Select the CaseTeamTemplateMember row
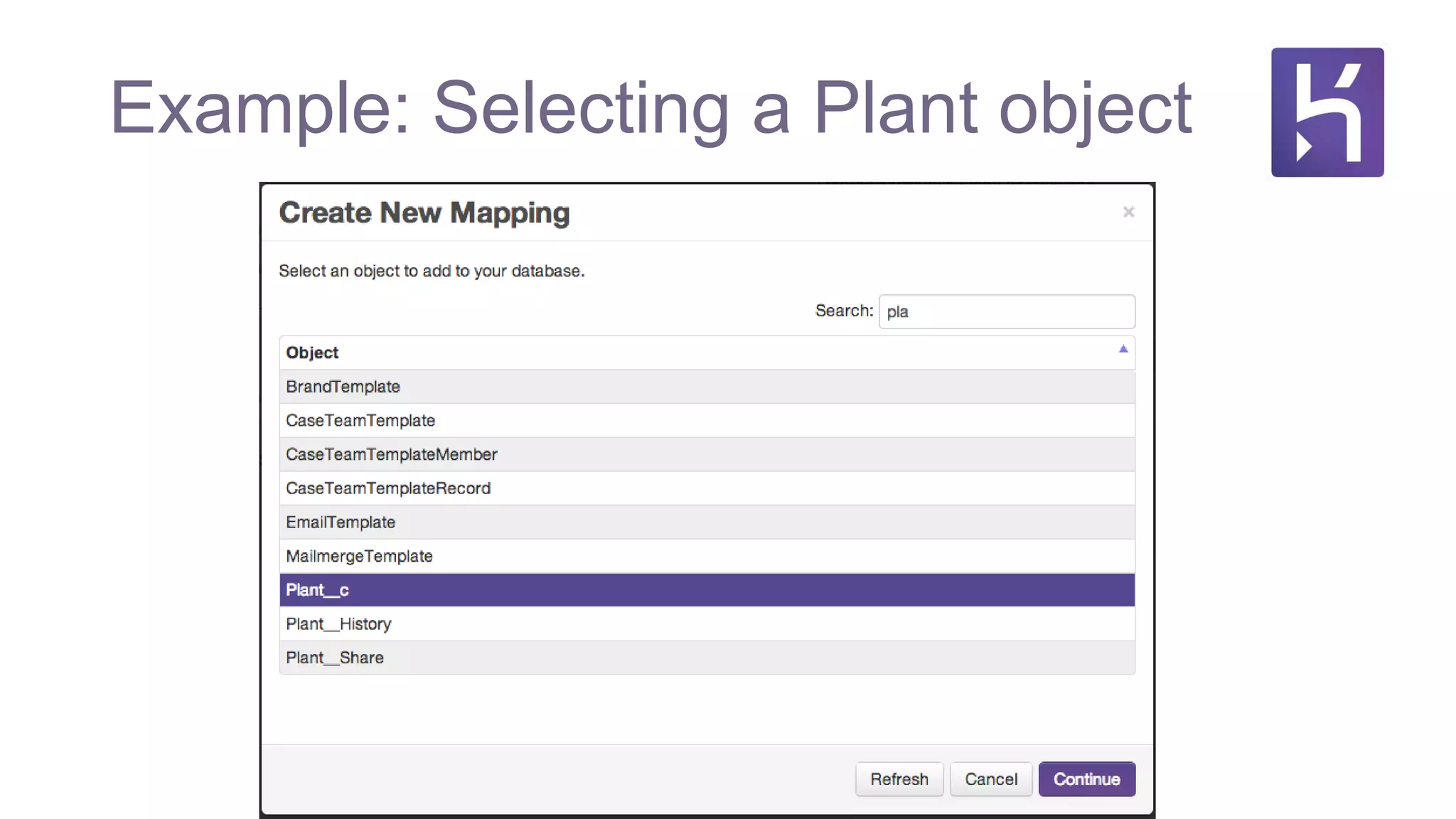The height and width of the screenshot is (819, 1456). click(x=707, y=454)
